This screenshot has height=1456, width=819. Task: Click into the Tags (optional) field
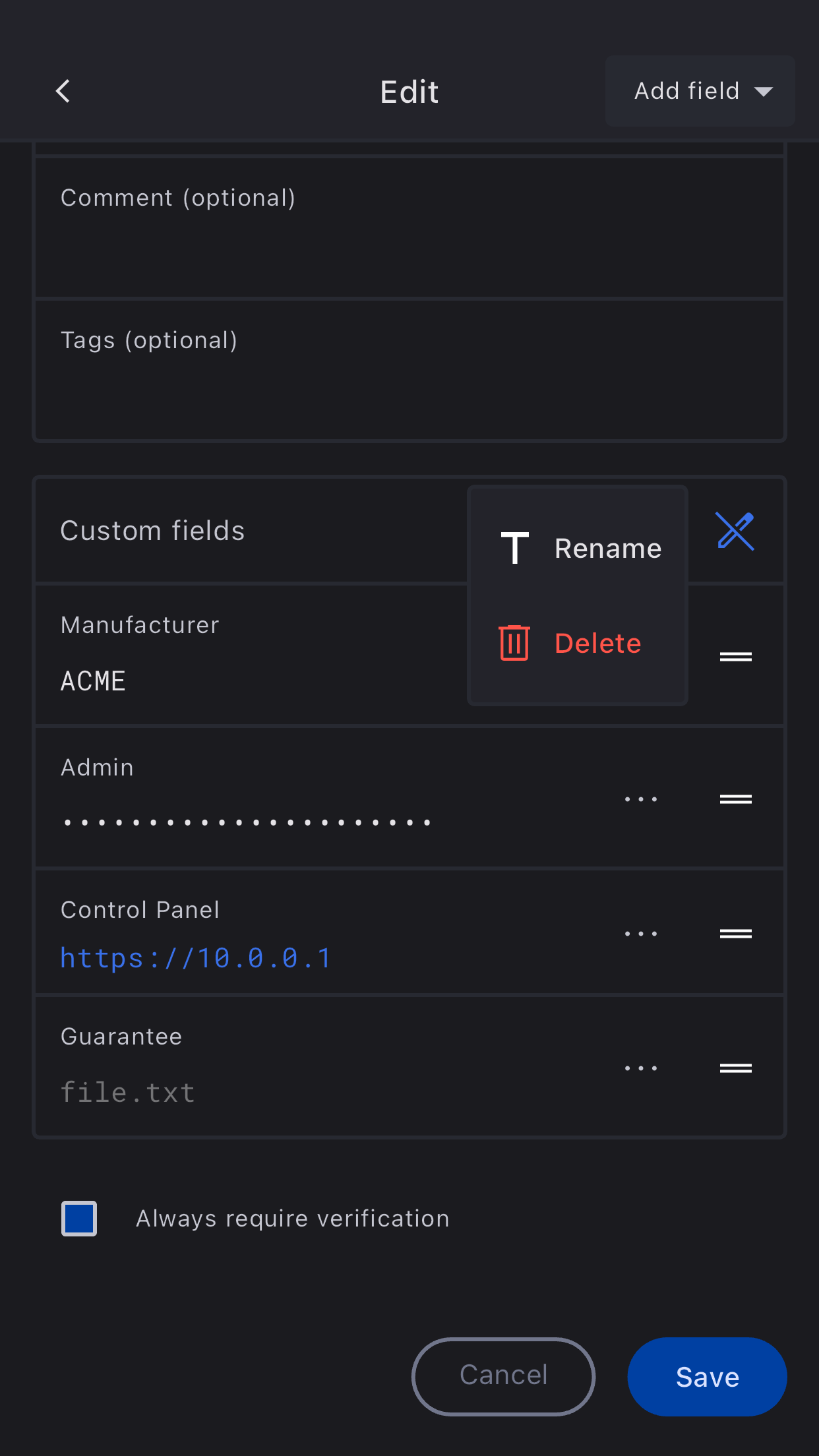click(x=409, y=370)
